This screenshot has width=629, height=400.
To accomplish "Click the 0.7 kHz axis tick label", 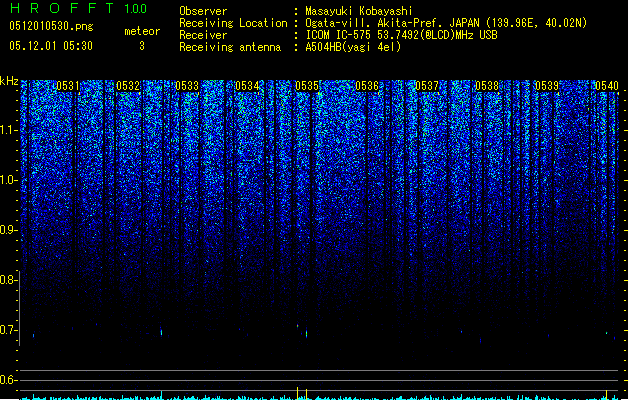I will pos(8,330).
